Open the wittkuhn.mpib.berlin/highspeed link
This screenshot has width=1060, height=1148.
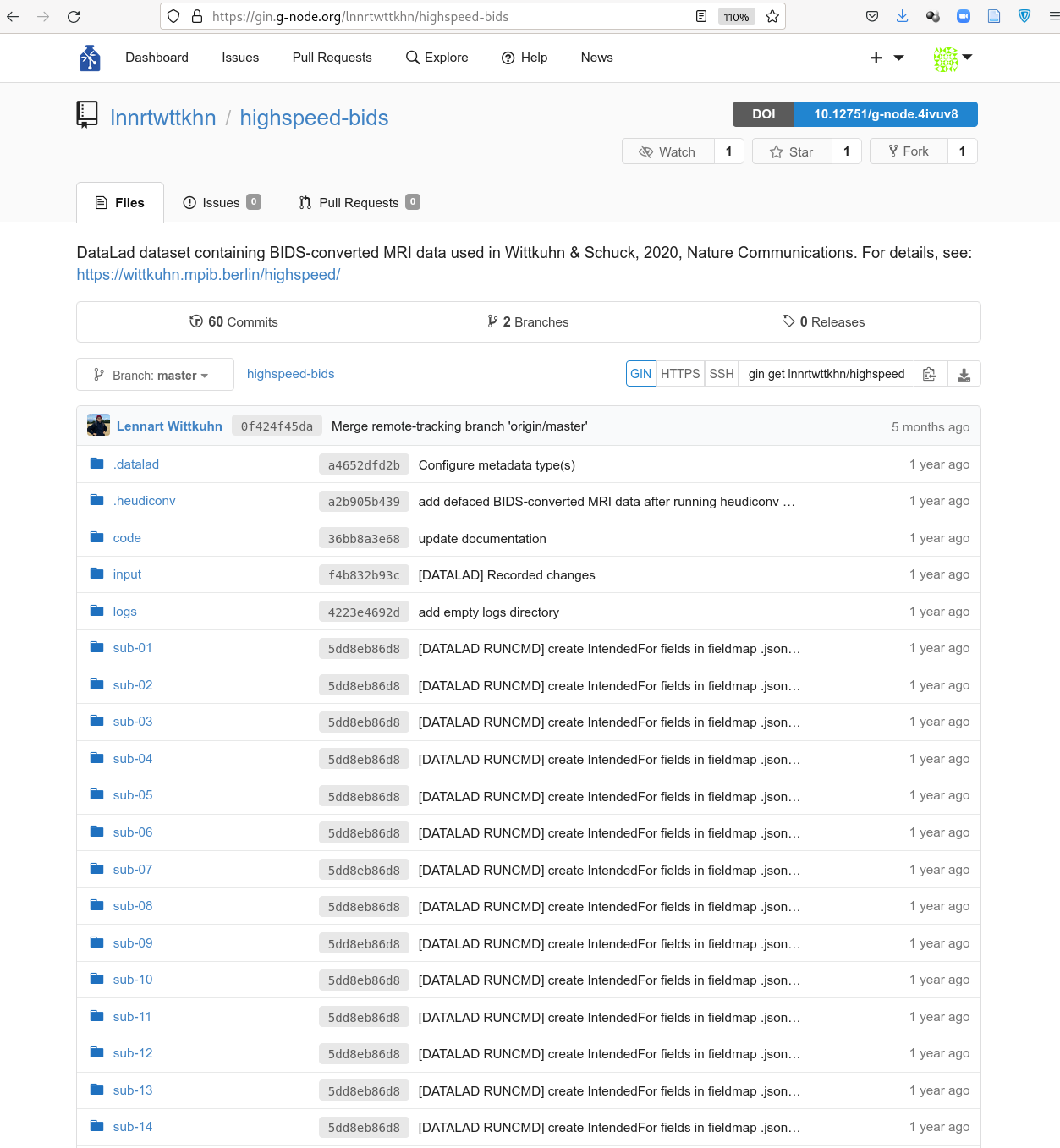208,275
